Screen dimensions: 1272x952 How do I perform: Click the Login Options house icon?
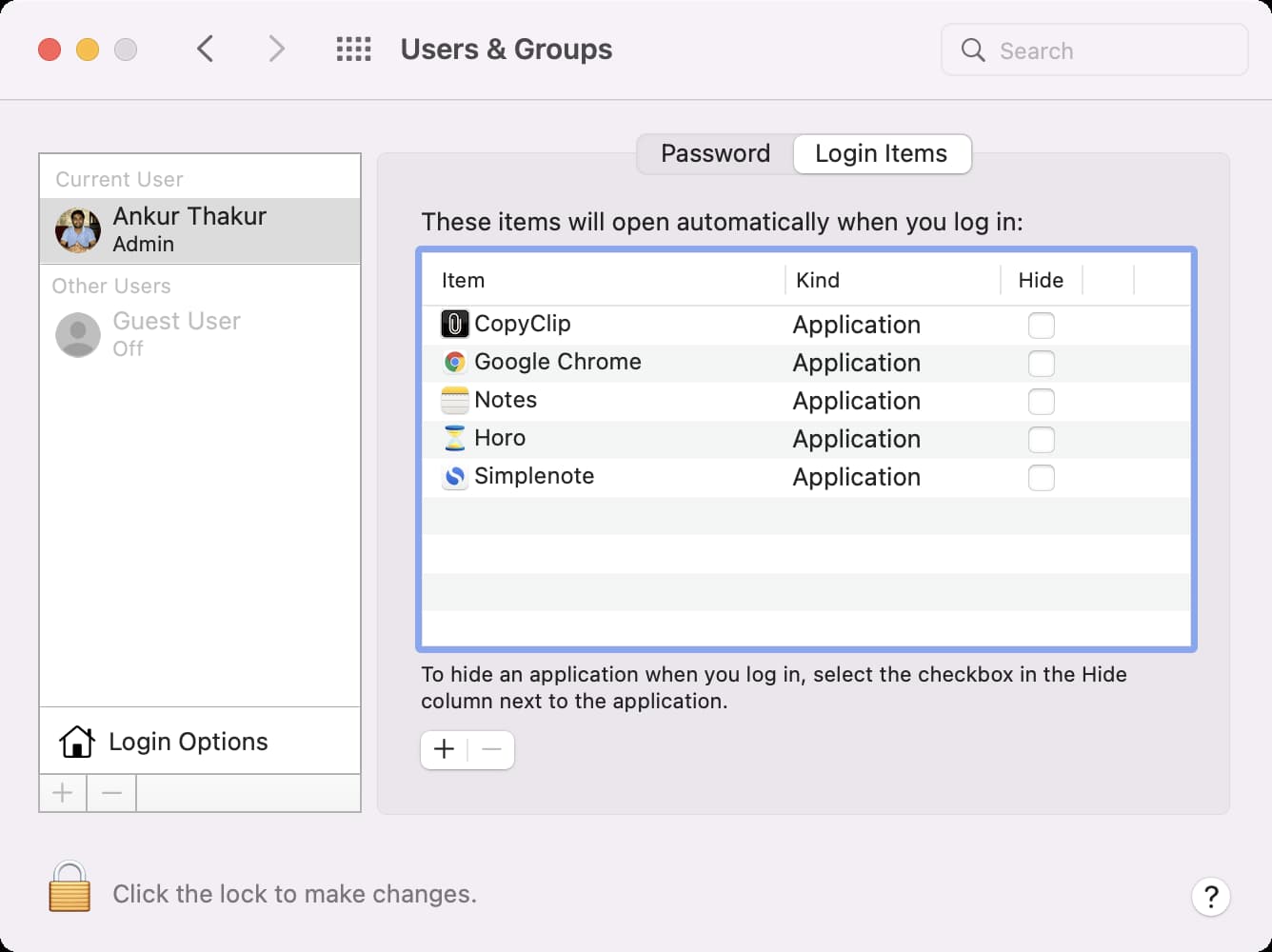76,742
